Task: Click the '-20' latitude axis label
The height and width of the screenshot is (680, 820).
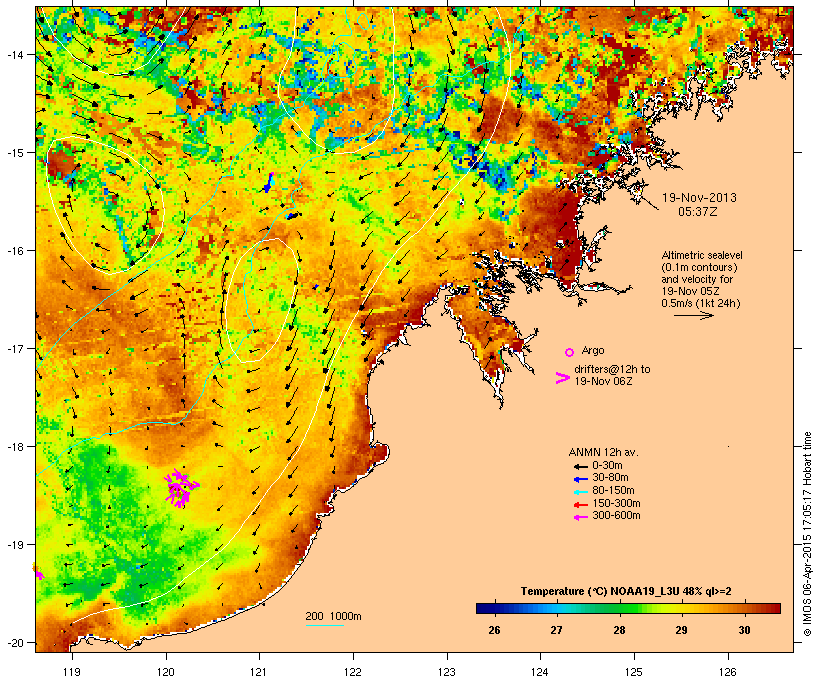Action: pos(14,643)
